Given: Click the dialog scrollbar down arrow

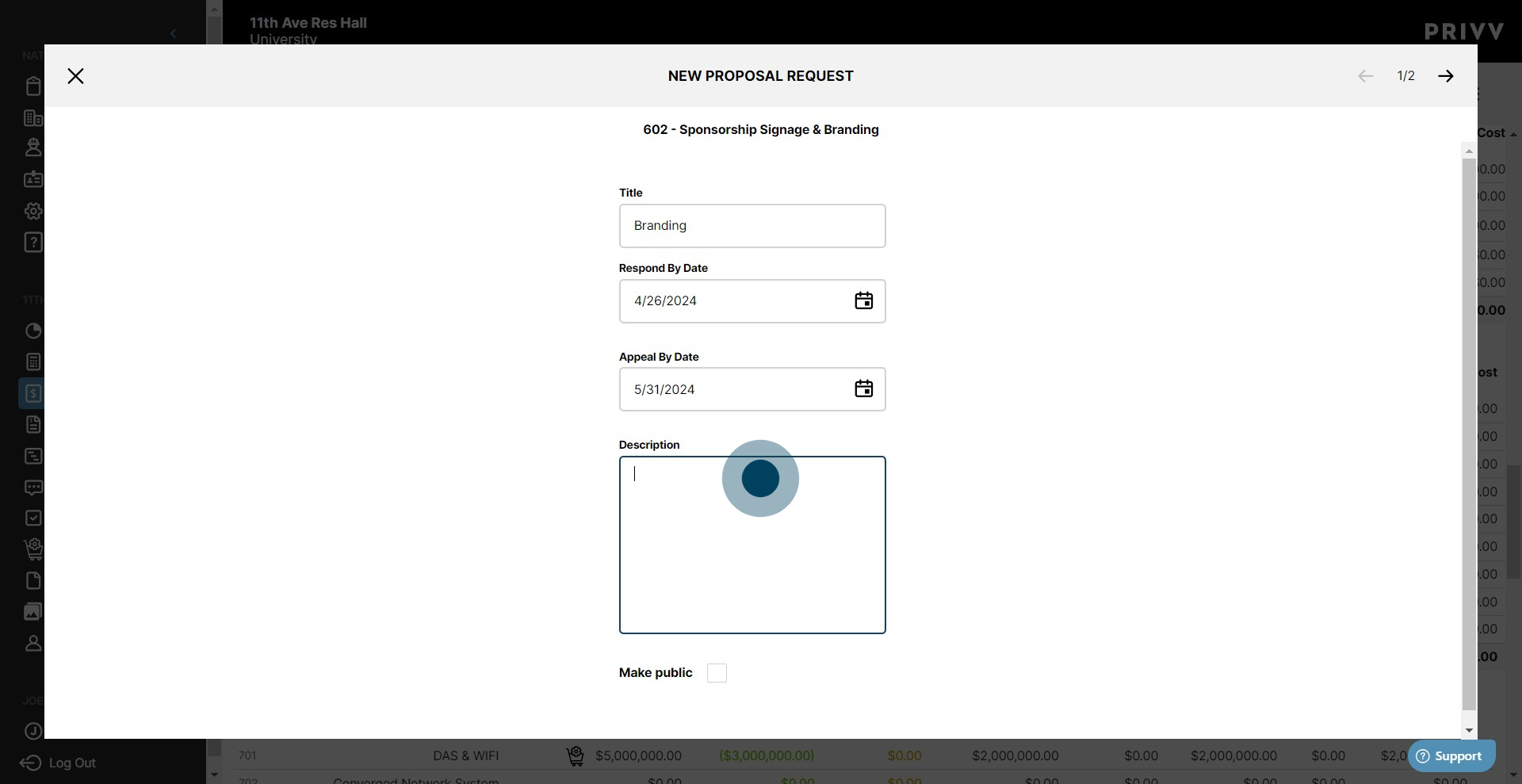Looking at the screenshot, I should [x=1469, y=731].
